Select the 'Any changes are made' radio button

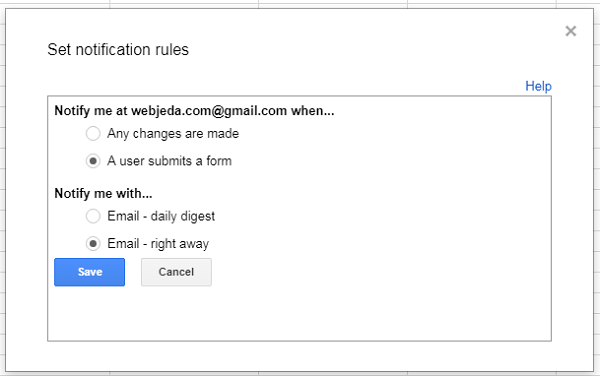[93, 133]
